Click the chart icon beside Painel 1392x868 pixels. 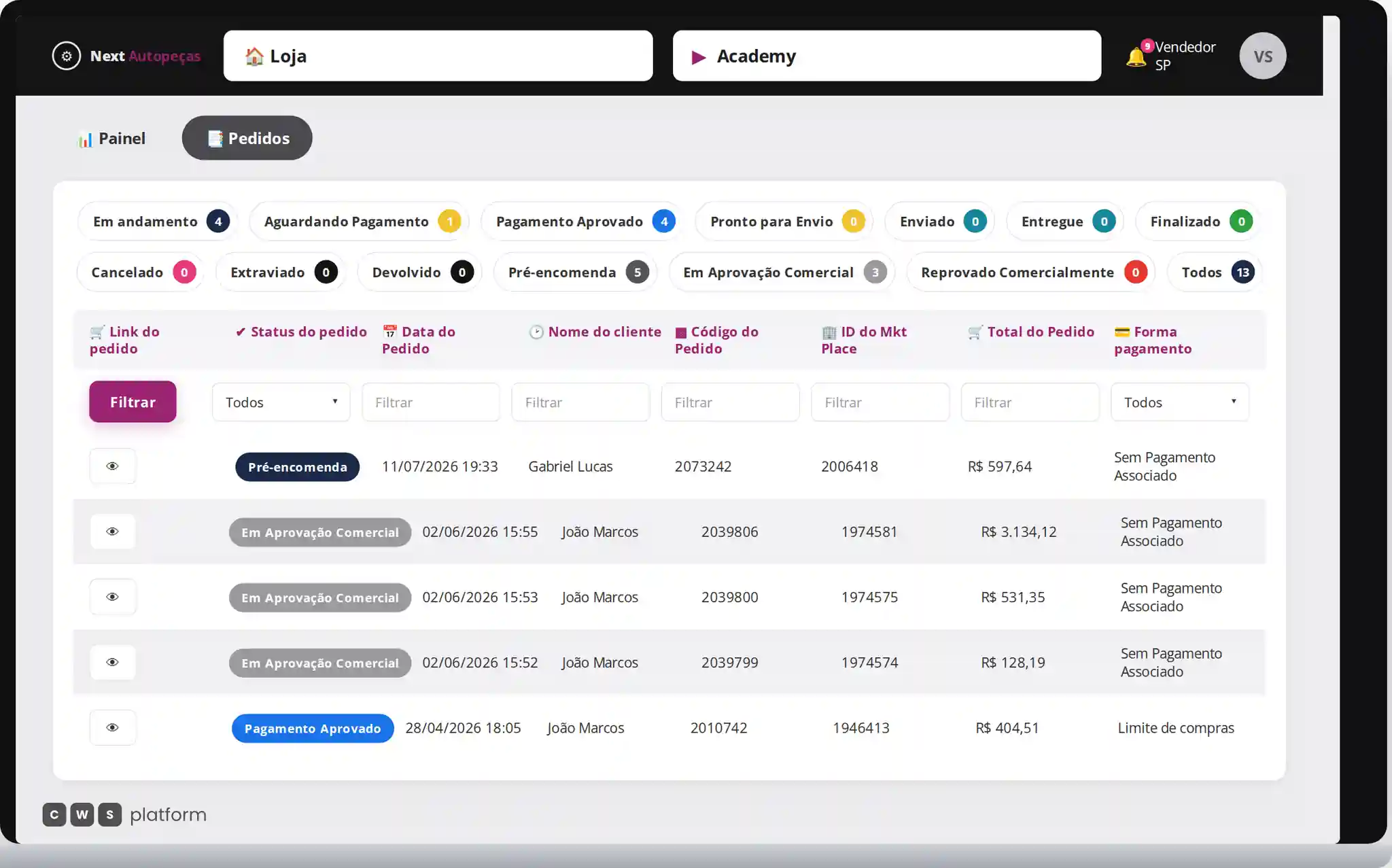coord(85,139)
